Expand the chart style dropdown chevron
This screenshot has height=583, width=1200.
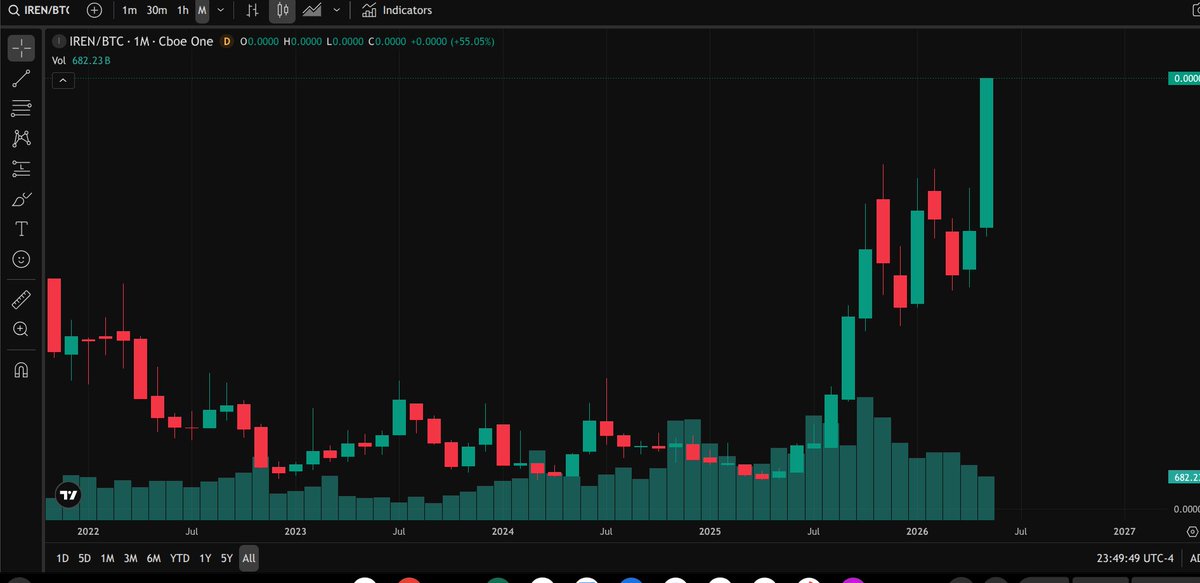(x=337, y=10)
